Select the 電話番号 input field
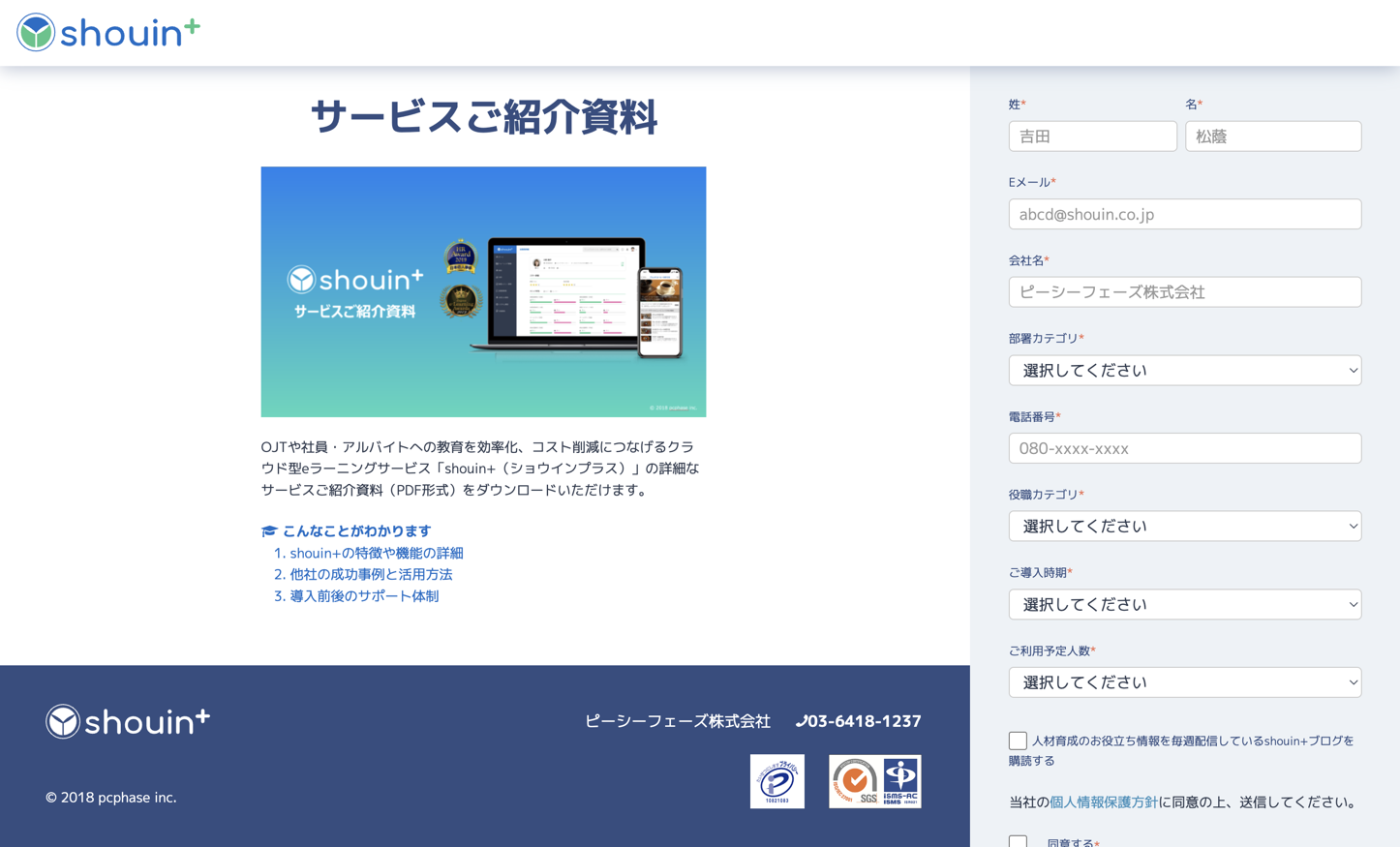This screenshot has height=847, width=1400. [x=1184, y=448]
